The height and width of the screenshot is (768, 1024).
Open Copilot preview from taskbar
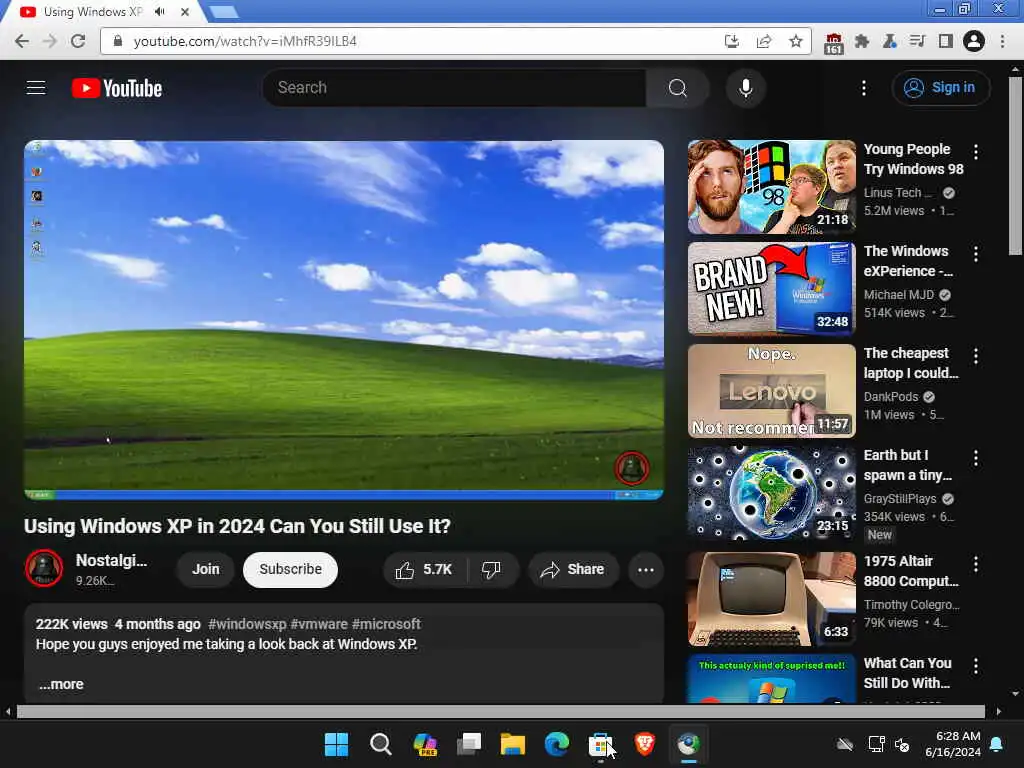(x=425, y=744)
